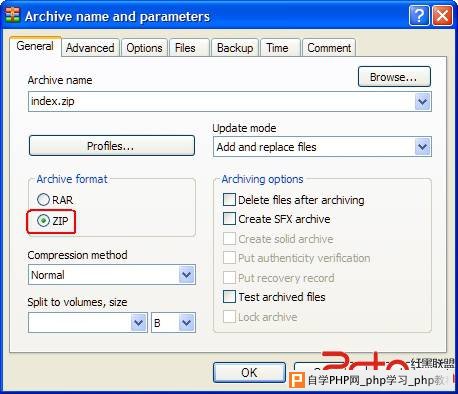The width and height of the screenshot is (458, 394).
Task: Click the WinRAR icon in the title bar
Action: 12,15
